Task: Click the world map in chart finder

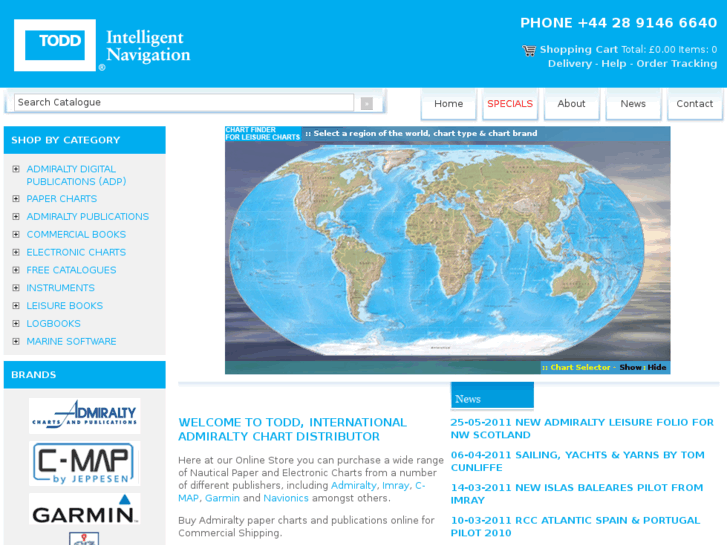Action: click(x=437, y=250)
